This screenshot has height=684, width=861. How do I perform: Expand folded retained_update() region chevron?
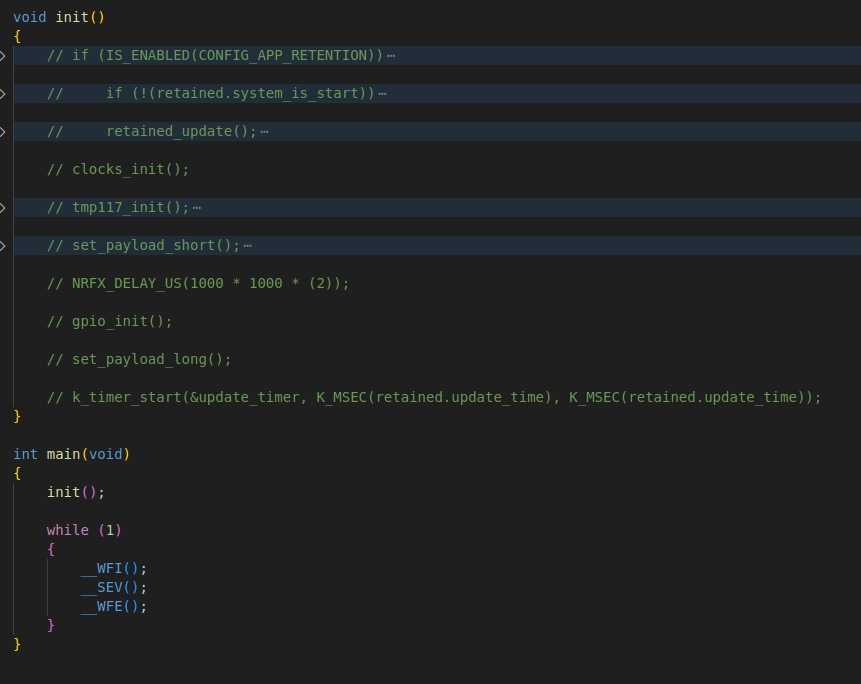pyautogui.click(x=3, y=132)
